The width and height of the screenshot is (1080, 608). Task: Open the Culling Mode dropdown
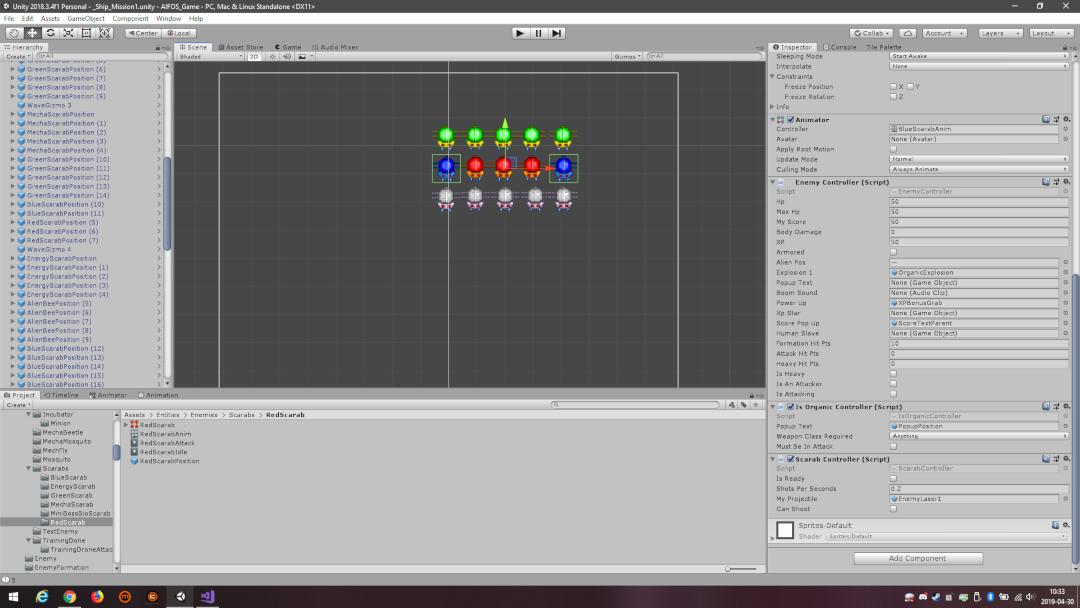(979, 169)
